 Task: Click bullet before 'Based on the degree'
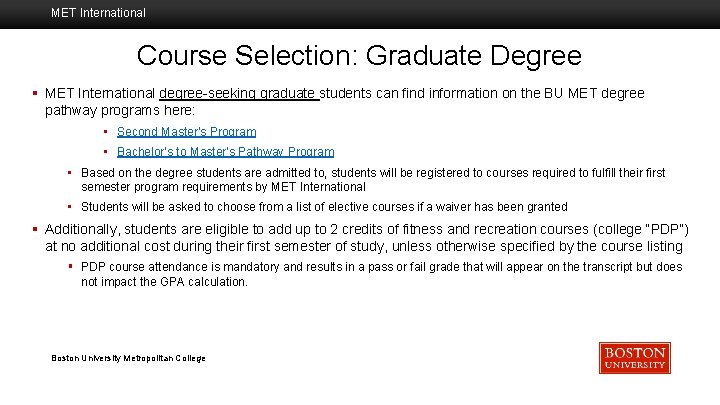click(x=70, y=173)
